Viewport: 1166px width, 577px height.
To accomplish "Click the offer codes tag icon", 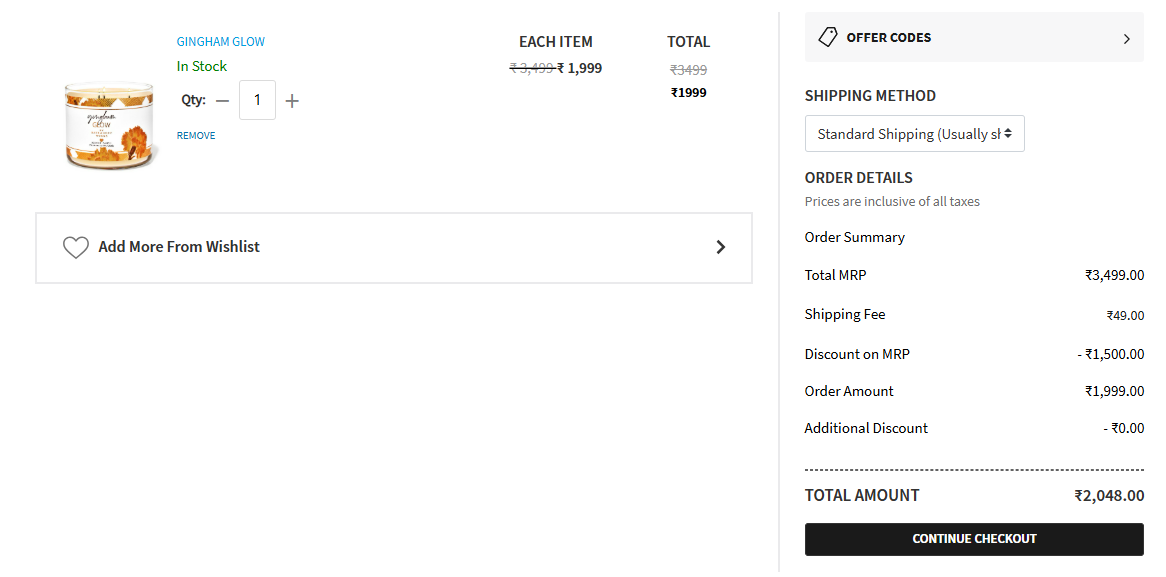I will tap(828, 37).
